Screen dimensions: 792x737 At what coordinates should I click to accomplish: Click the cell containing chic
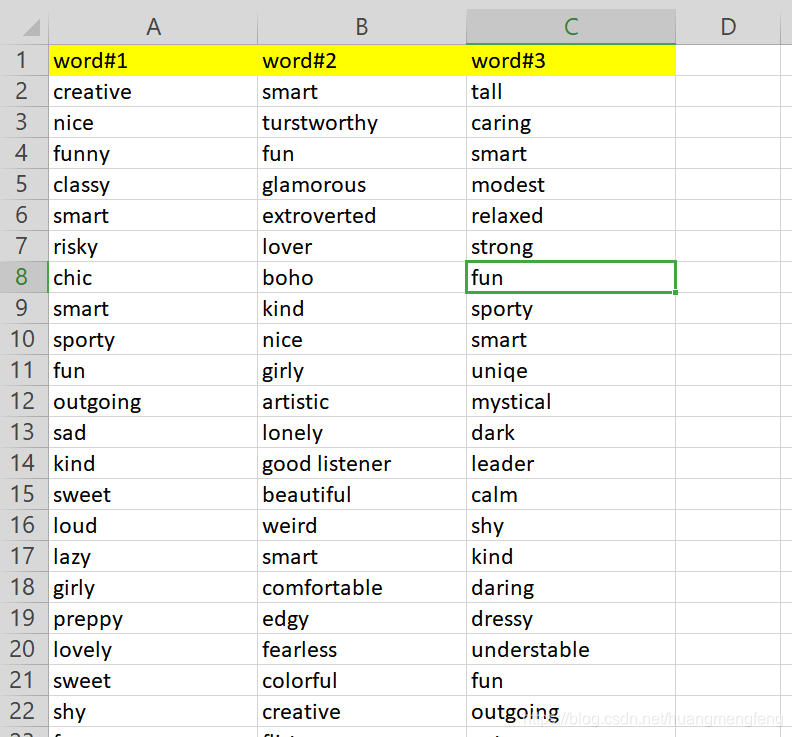(153, 277)
